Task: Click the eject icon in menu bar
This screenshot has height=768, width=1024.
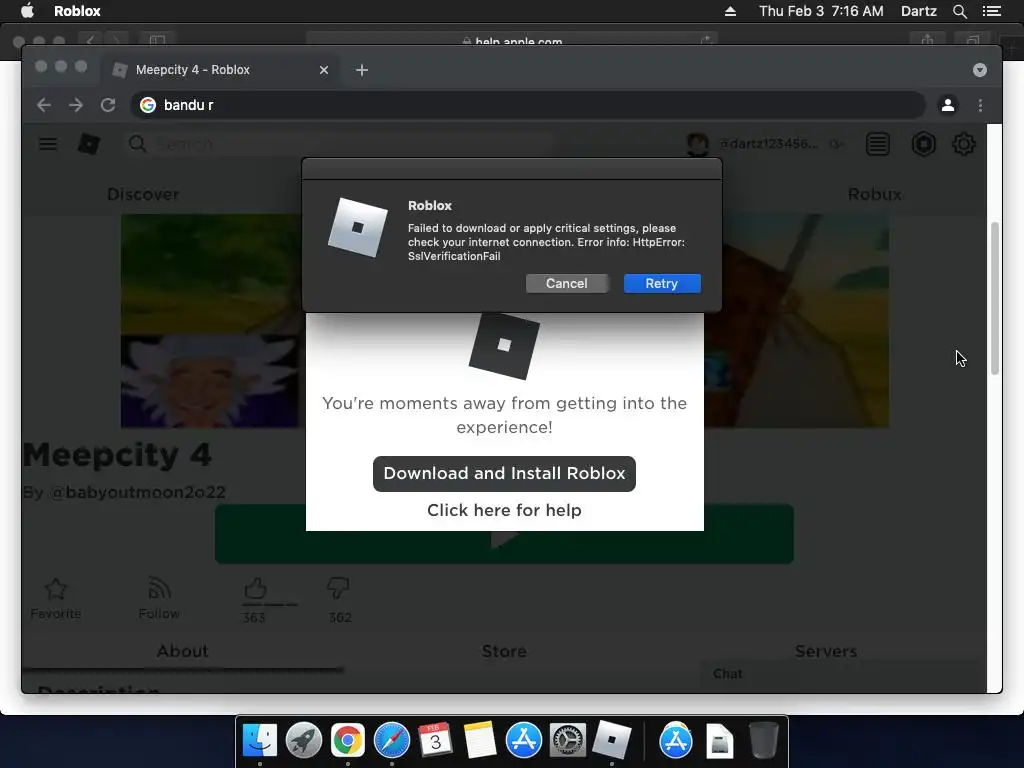Action: point(730,11)
